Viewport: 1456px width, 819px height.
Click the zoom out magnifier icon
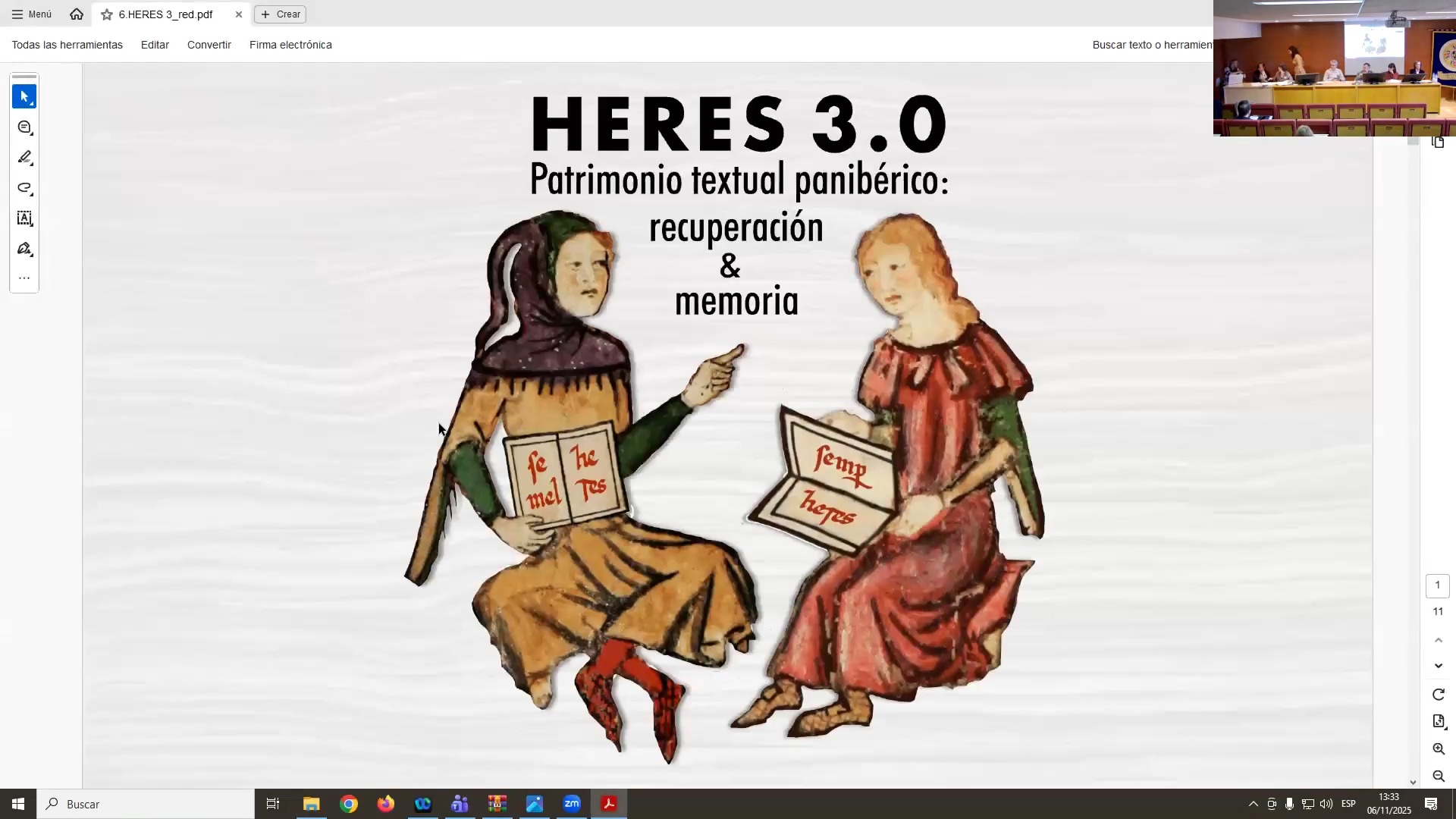tap(1438, 777)
